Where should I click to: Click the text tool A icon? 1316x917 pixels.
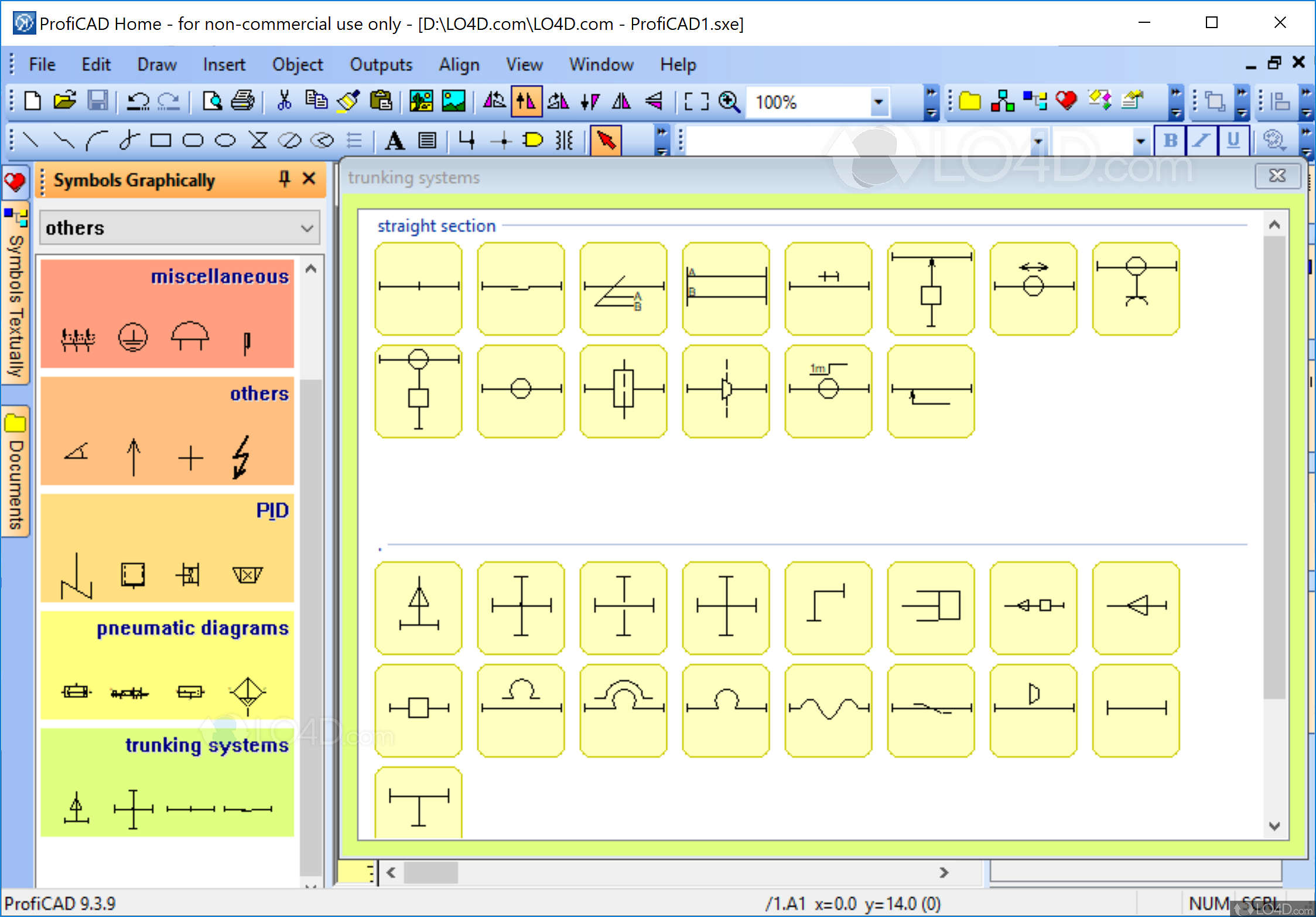point(395,141)
